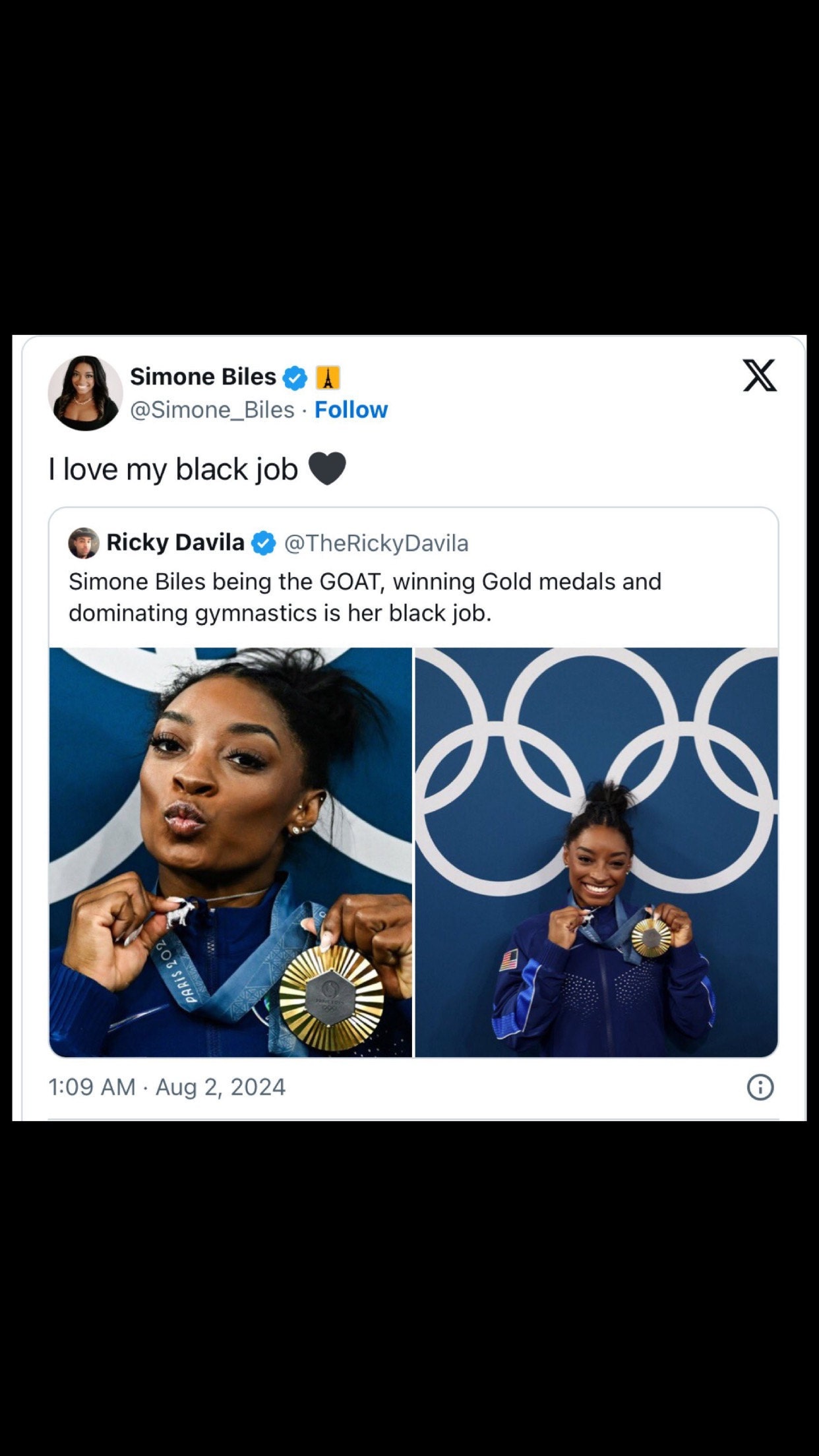
Task: Click the Simone Biles display name
Action: [x=203, y=377]
